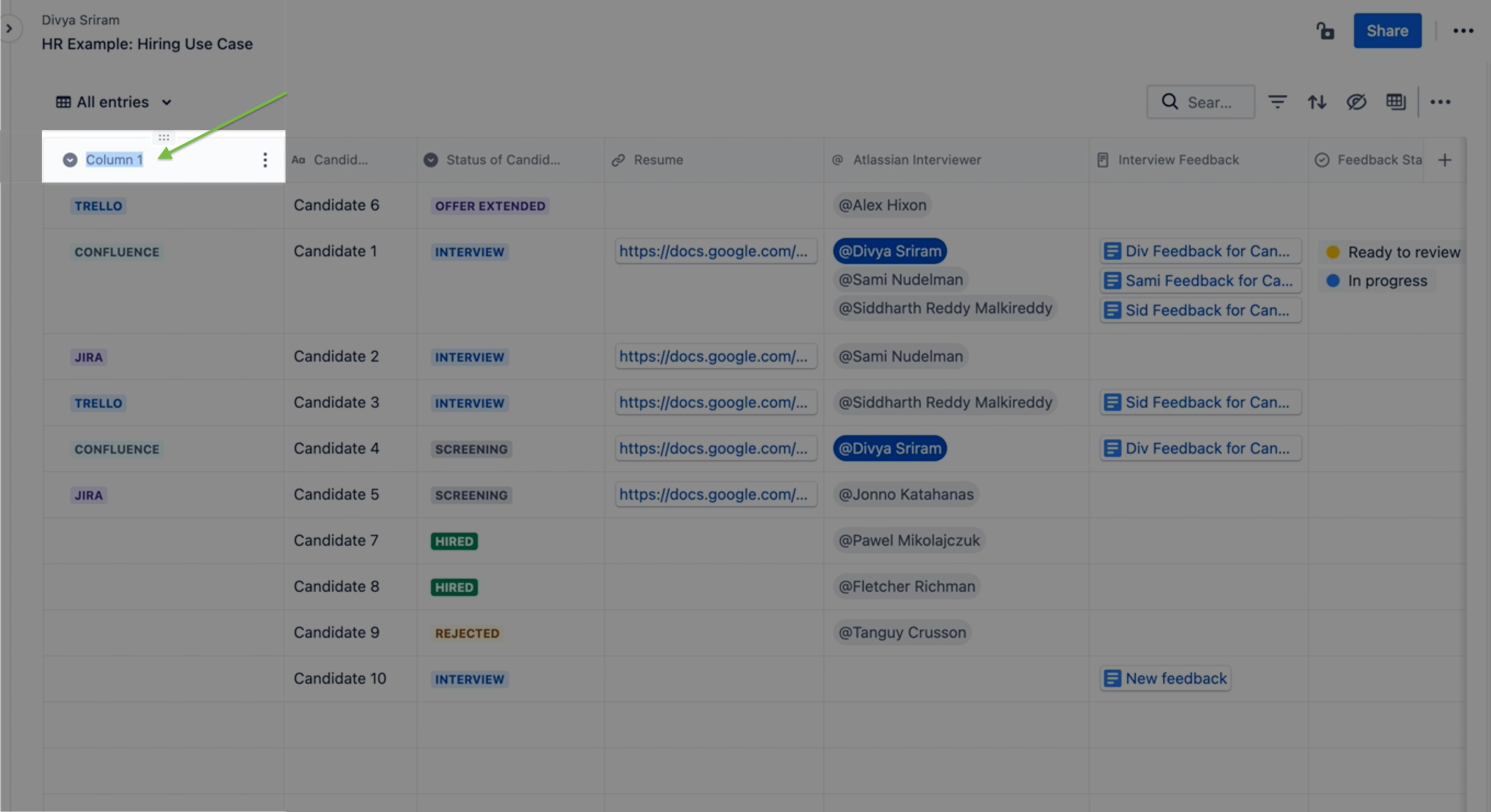Open the page more actions ellipsis
The image size is (1491, 812).
1462,31
